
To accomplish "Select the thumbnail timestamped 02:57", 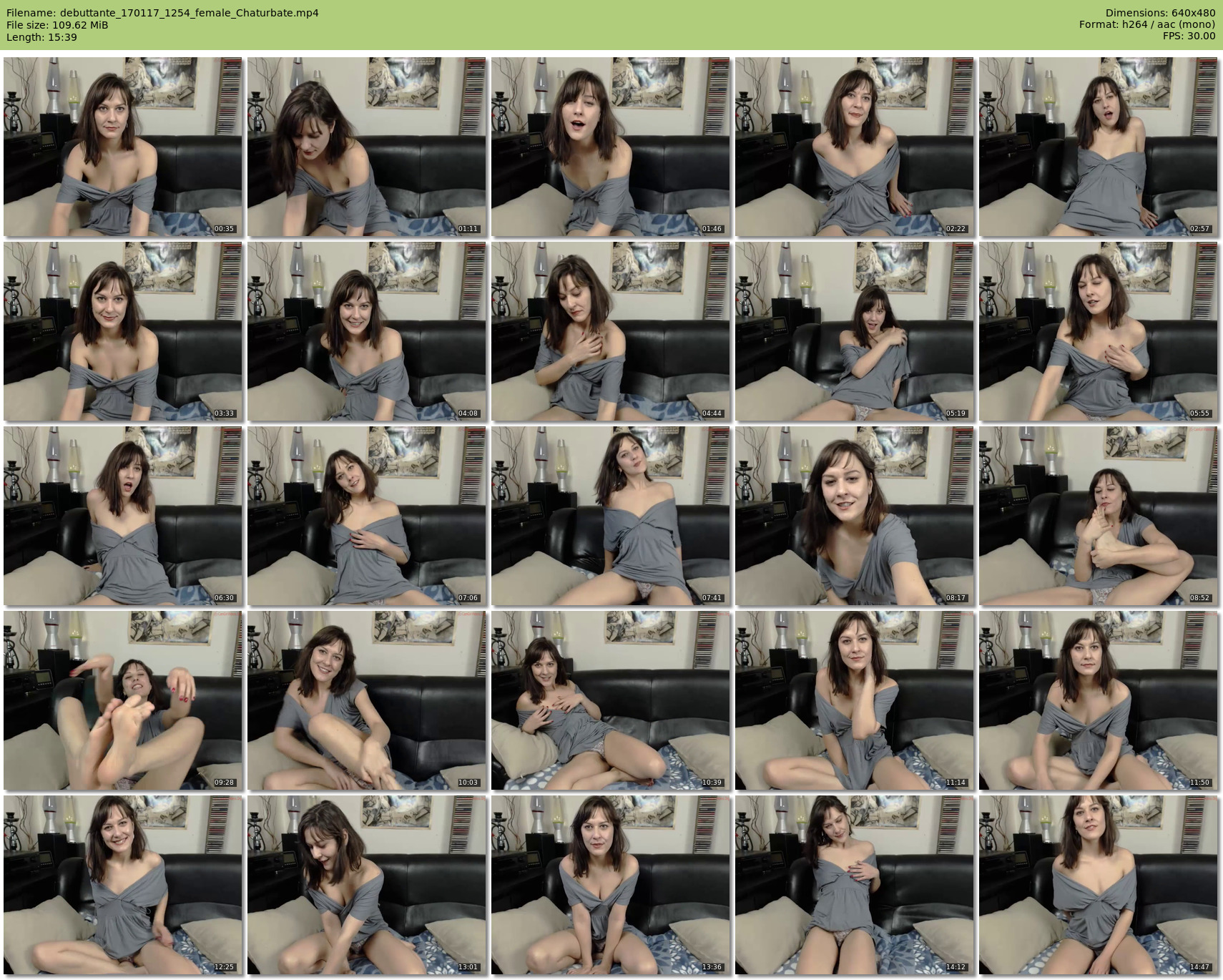I will 1098,147.
